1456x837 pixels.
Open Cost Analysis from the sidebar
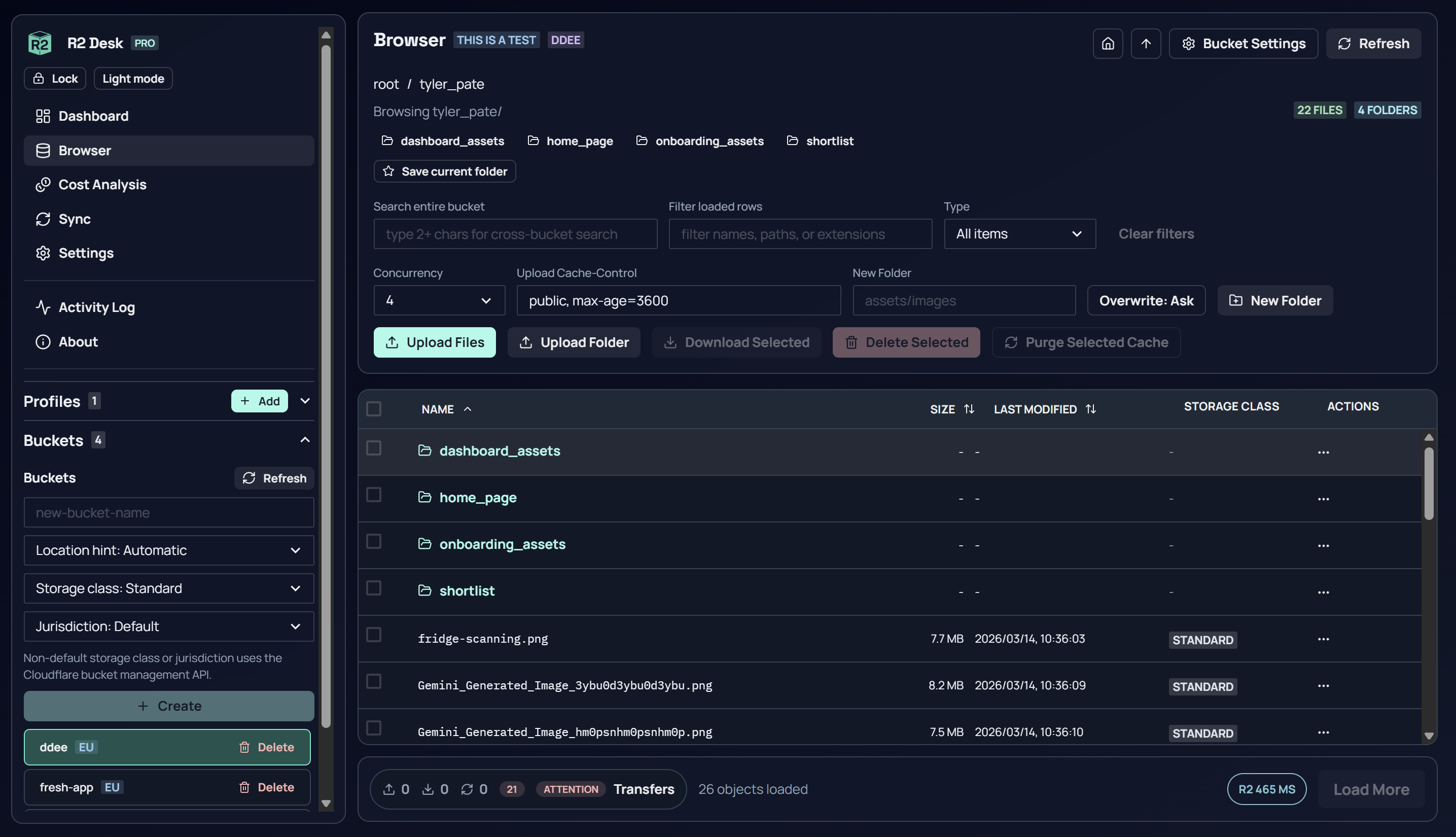(x=102, y=184)
